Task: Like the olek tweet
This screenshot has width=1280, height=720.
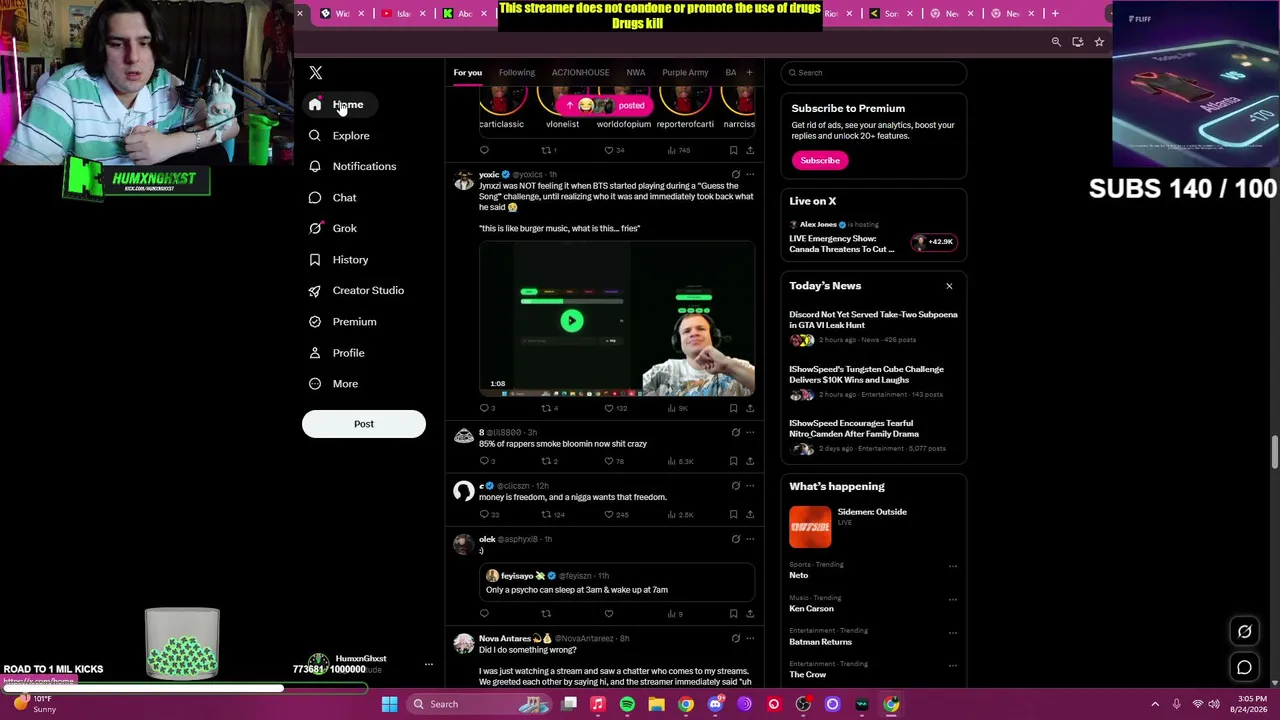Action: tap(609, 613)
